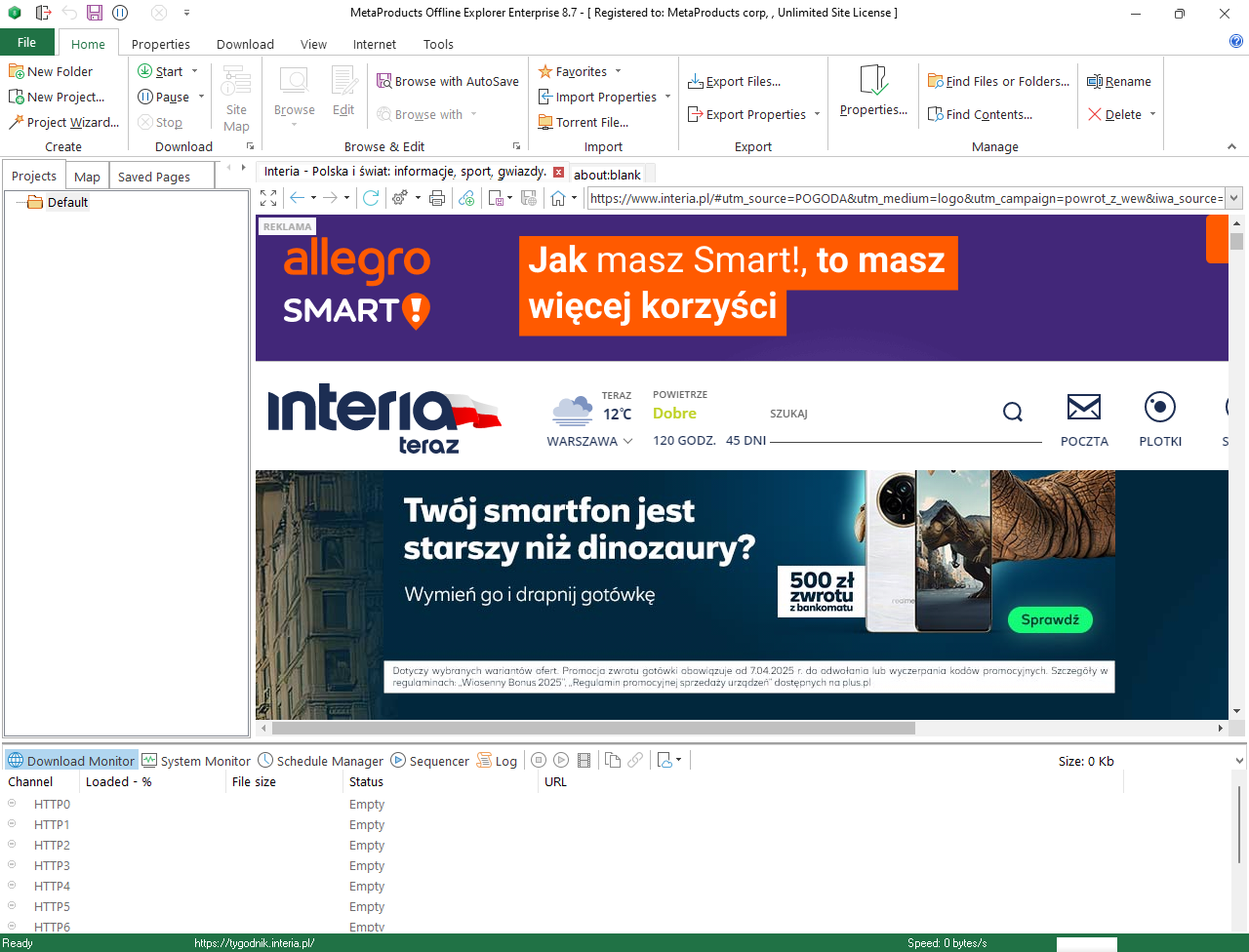Image resolution: width=1249 pixels, height=952 pixels.
Task: Click the Print icon in browser toolbar
Action: tap(437, 198)
